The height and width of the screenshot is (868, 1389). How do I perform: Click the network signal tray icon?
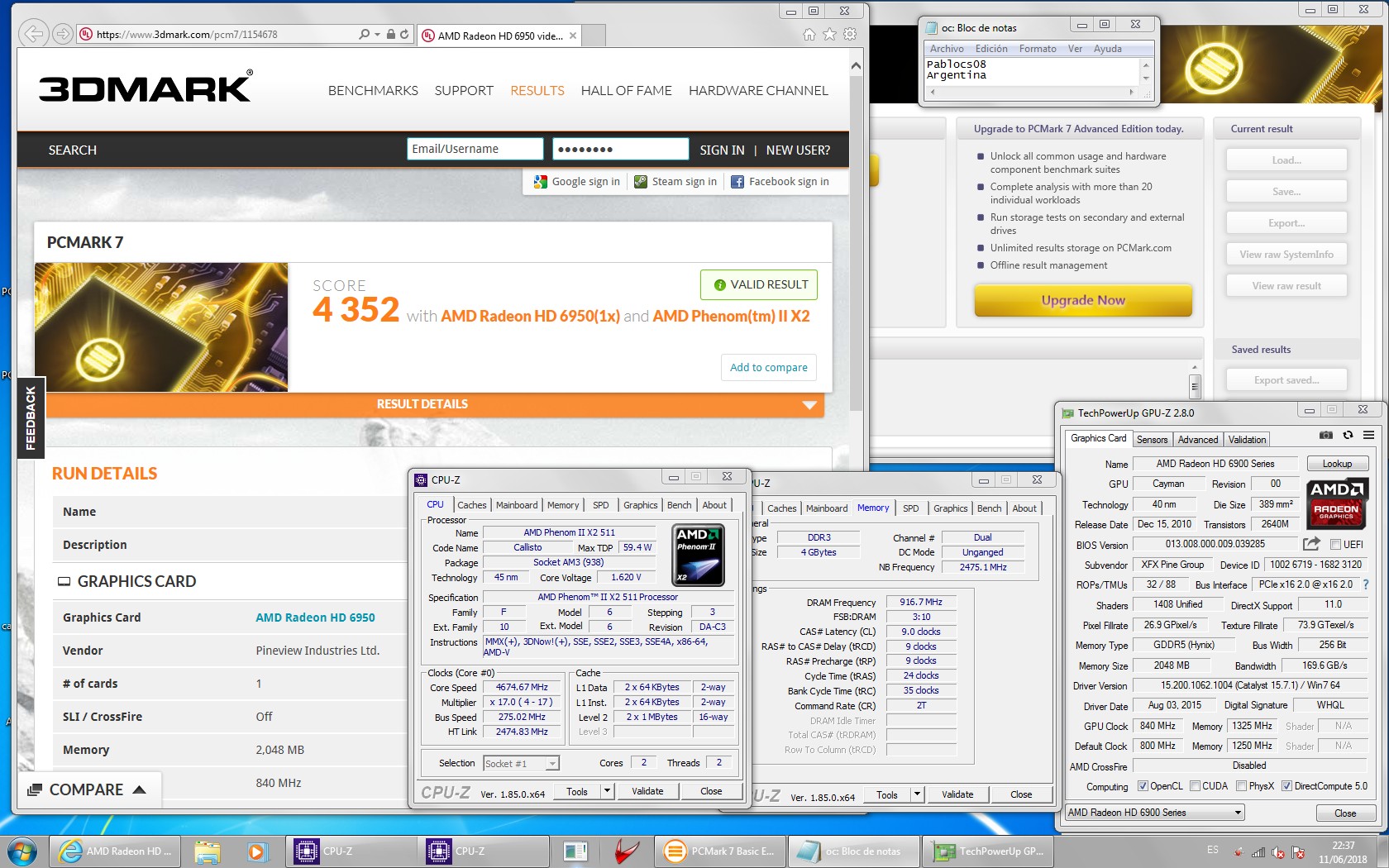1258,852
